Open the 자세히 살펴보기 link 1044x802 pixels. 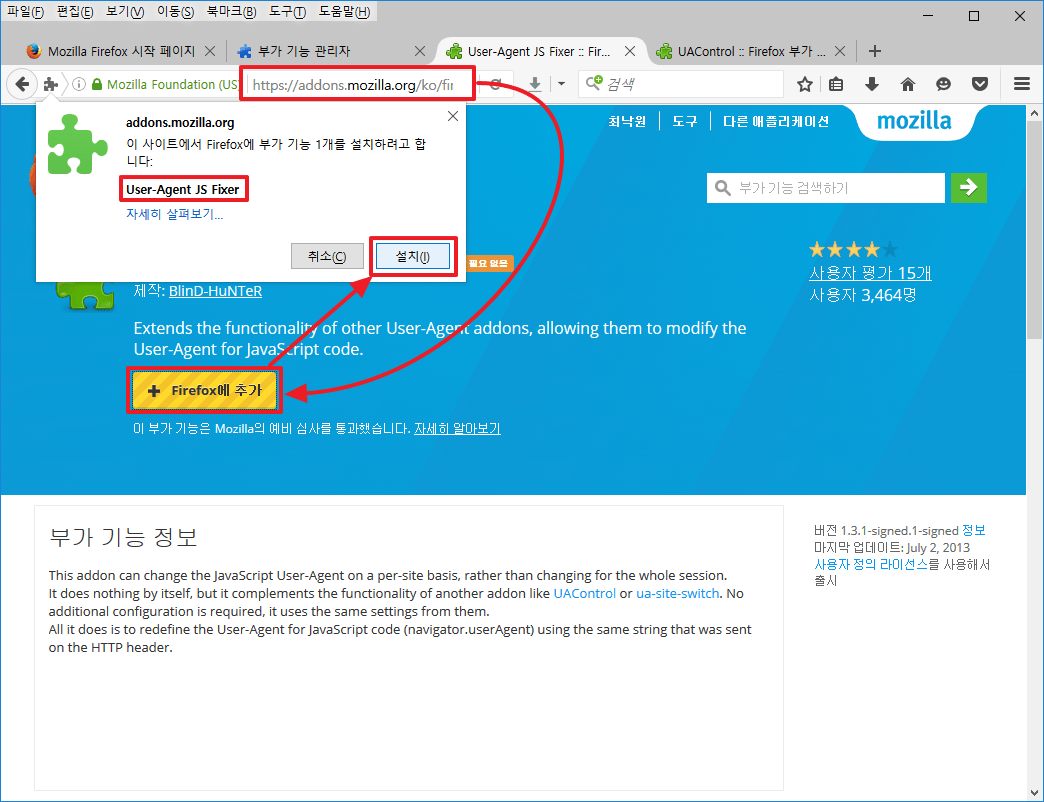click(174, 214)
